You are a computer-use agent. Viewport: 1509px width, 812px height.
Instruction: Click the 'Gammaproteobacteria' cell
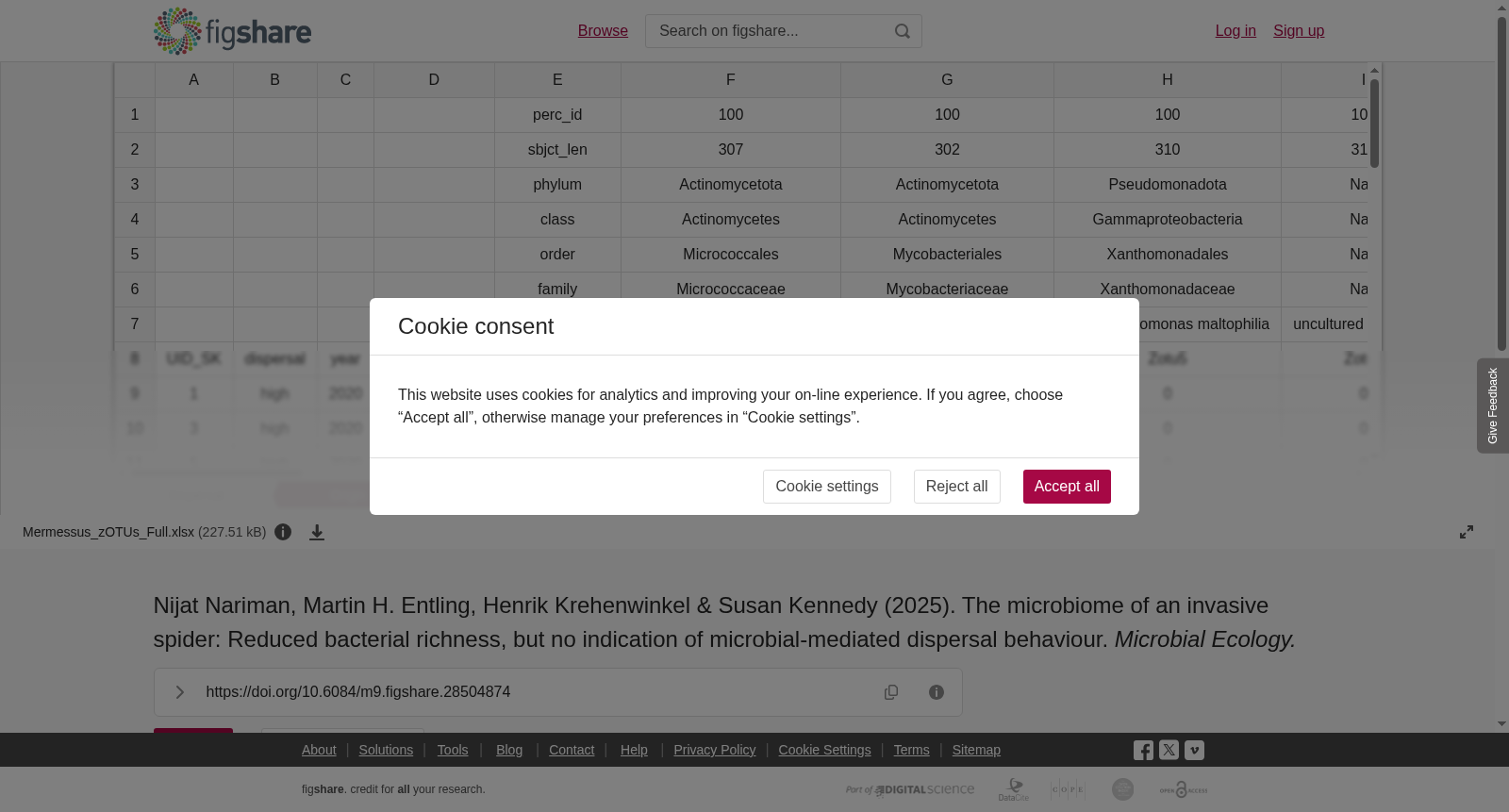click(1168, 220)
